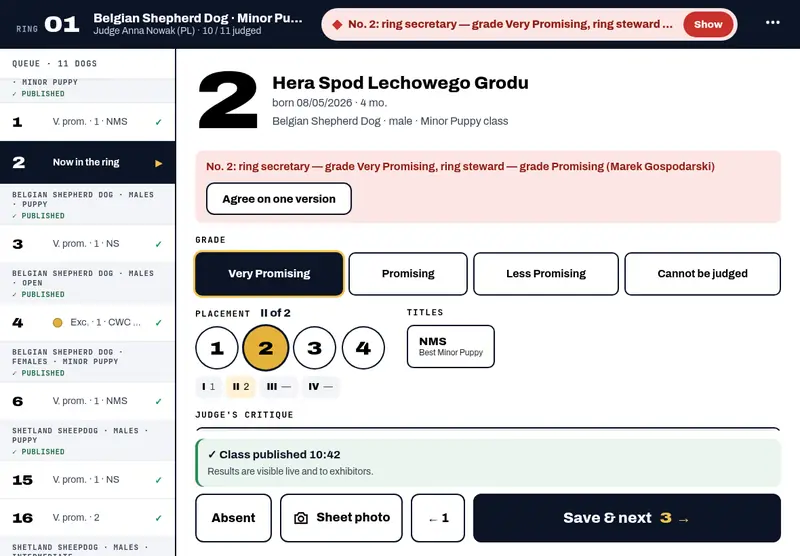Viewport: 800px width, 556px height.
Task: Open dog 15 in the queue
Action: (x=88, y=480)
